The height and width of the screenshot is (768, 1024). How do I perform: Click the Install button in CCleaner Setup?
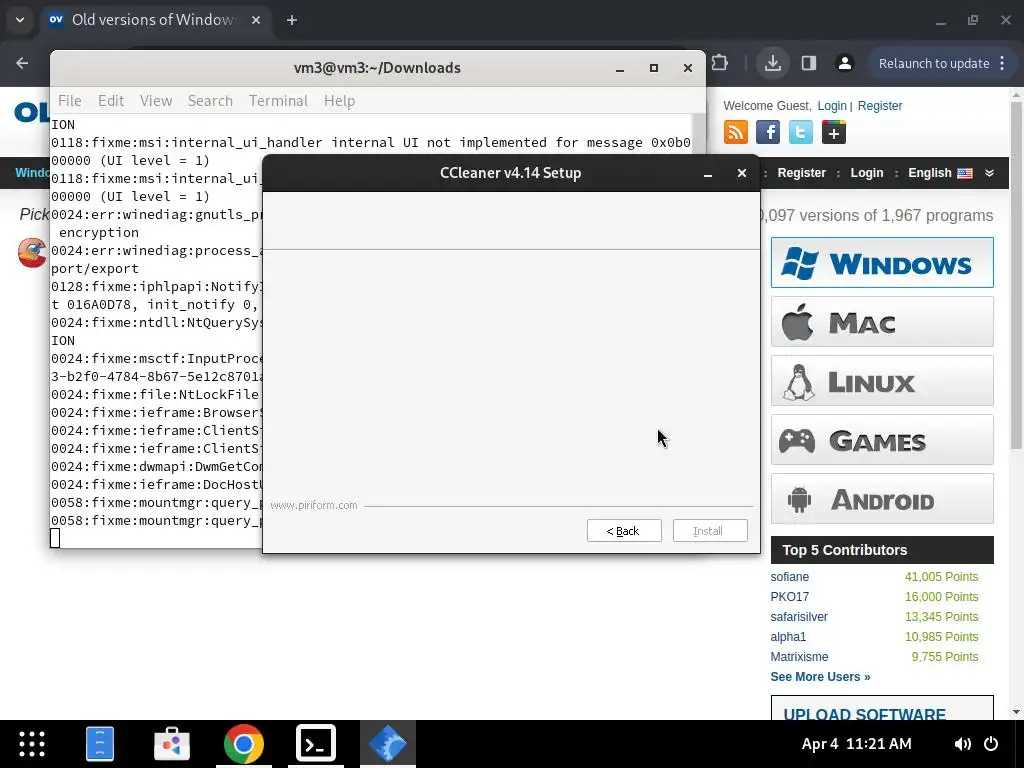pyautogui.click(x=710, y=531)
